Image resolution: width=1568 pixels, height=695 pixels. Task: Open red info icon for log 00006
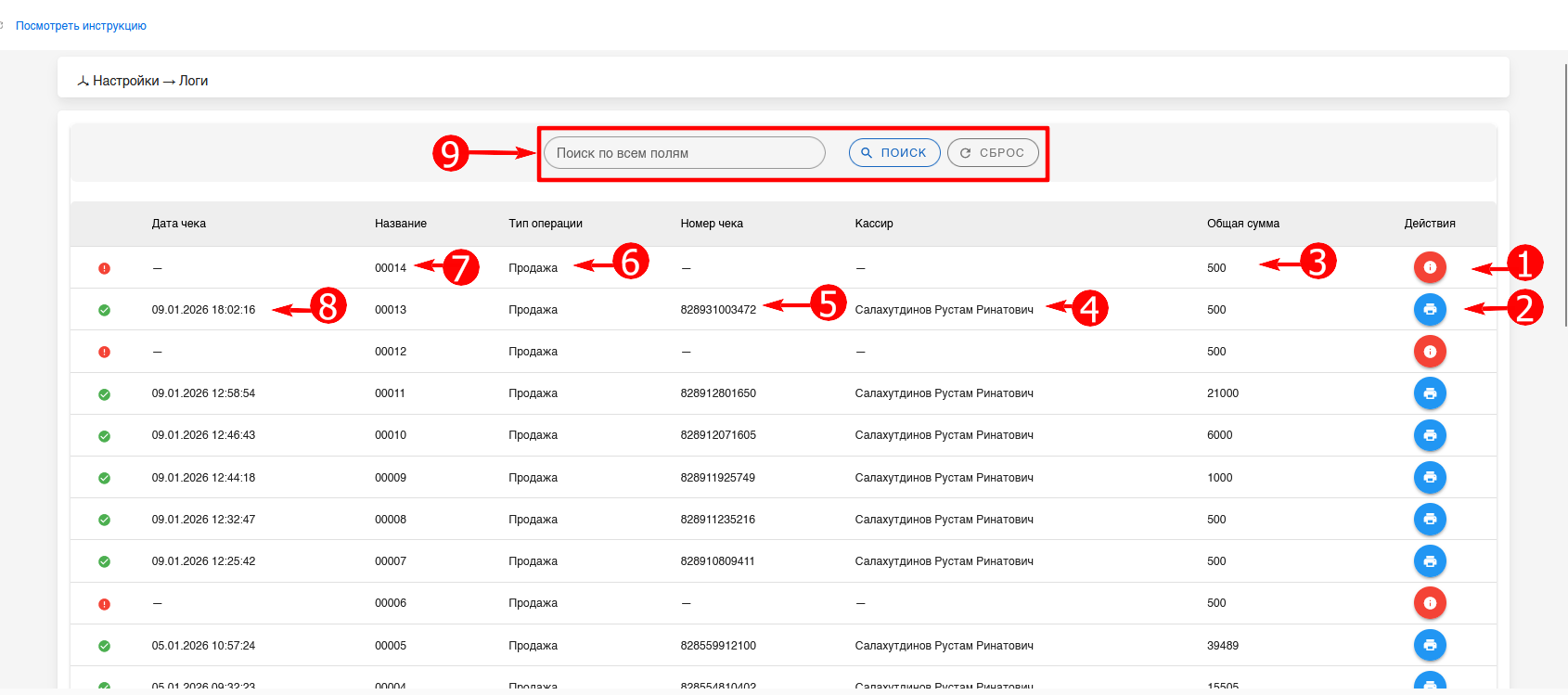1430,603
